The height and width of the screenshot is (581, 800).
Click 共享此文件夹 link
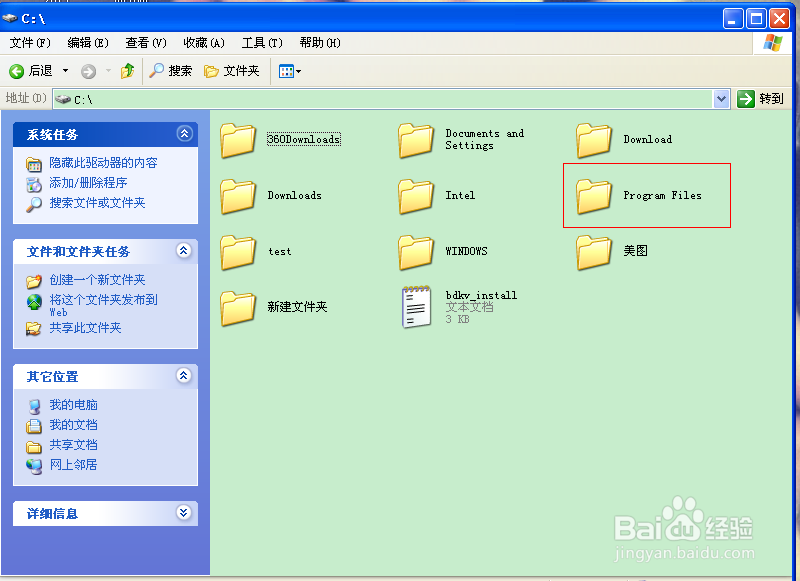coord(85,327)
